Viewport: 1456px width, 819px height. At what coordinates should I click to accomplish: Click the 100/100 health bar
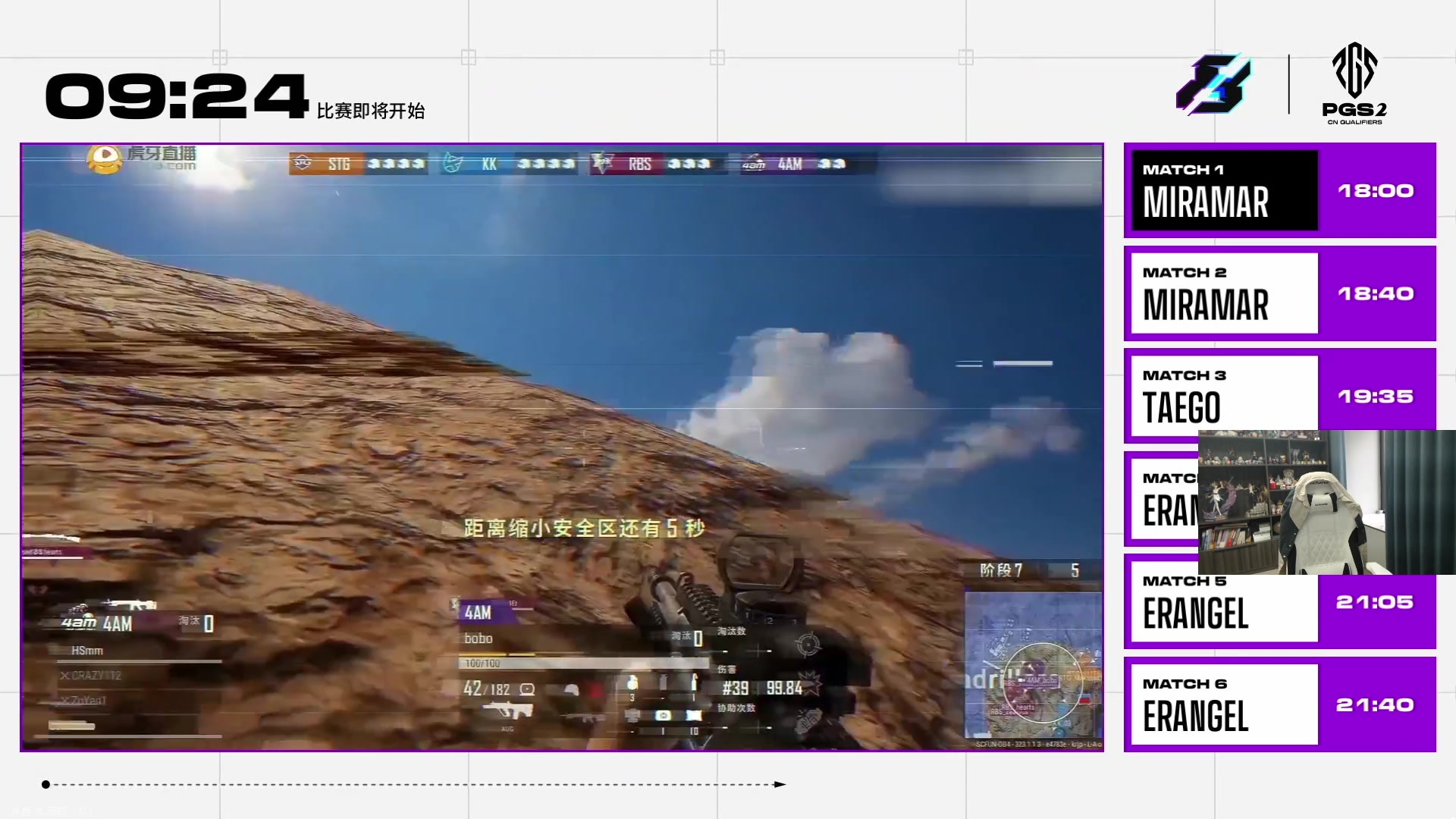[584, 664]
